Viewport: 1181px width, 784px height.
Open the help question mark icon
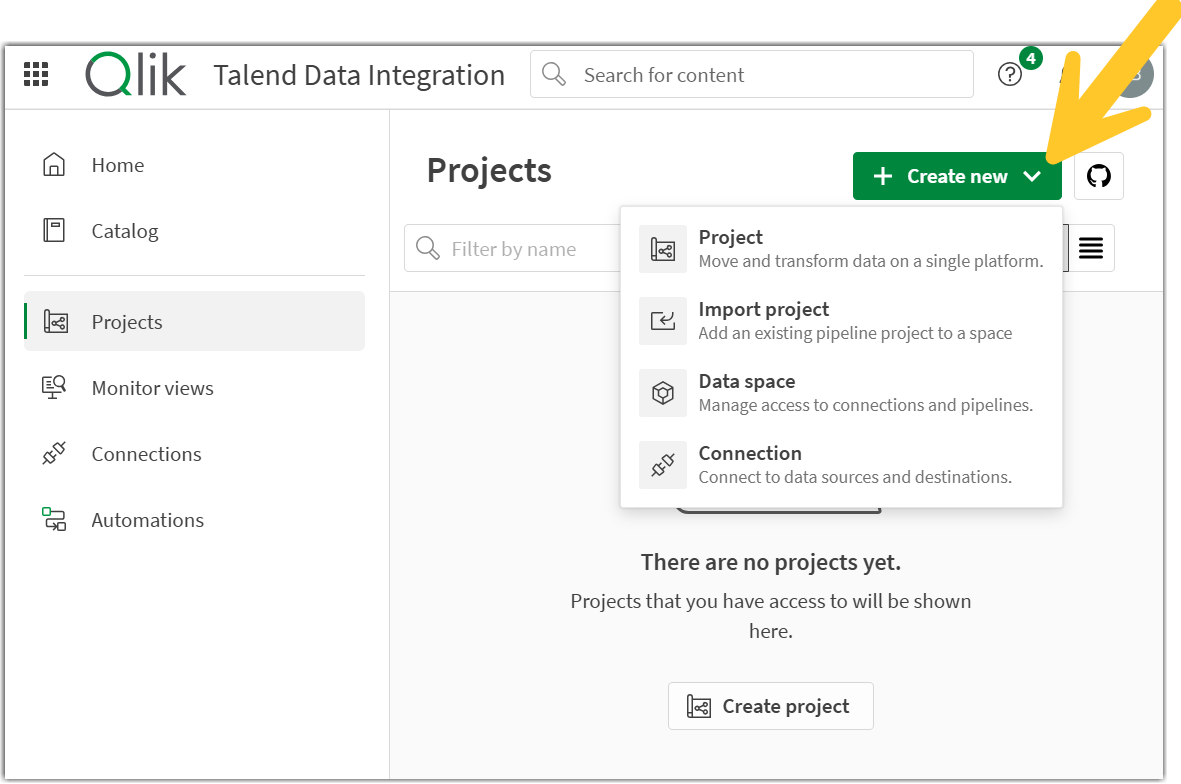pos(1009,75)
